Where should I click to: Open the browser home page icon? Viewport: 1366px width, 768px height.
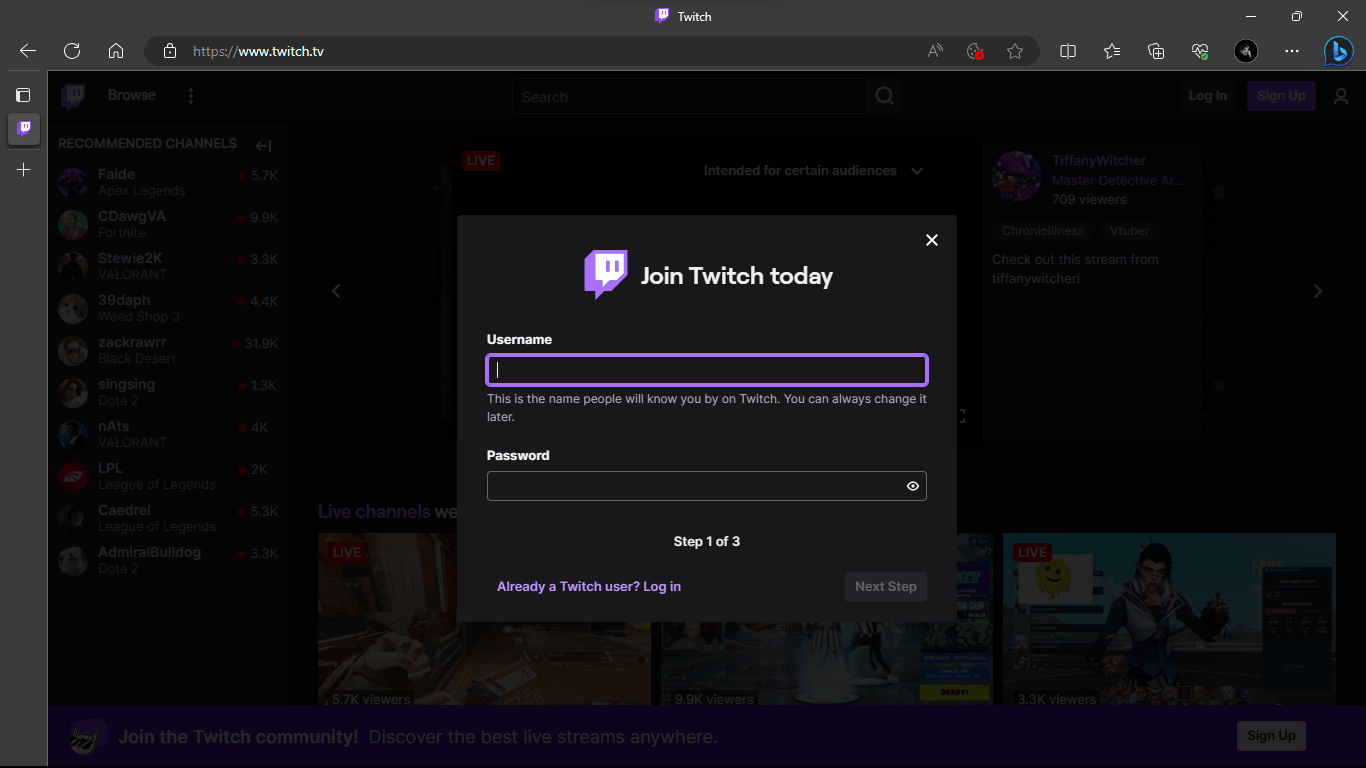pyautogui.click(x=116, y=51)
